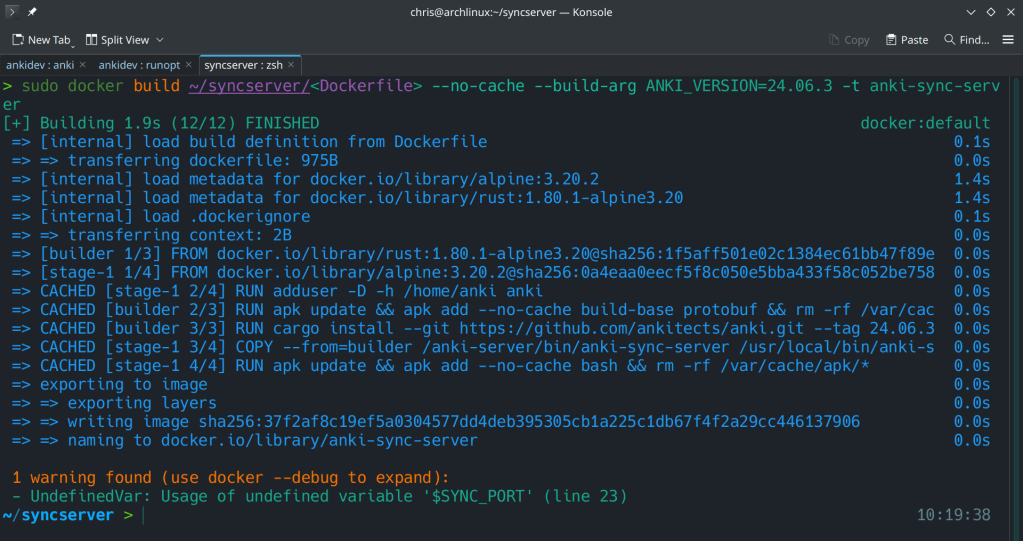Close the ankidev : runopt tab
The image size is (1023, 541).
187,65
